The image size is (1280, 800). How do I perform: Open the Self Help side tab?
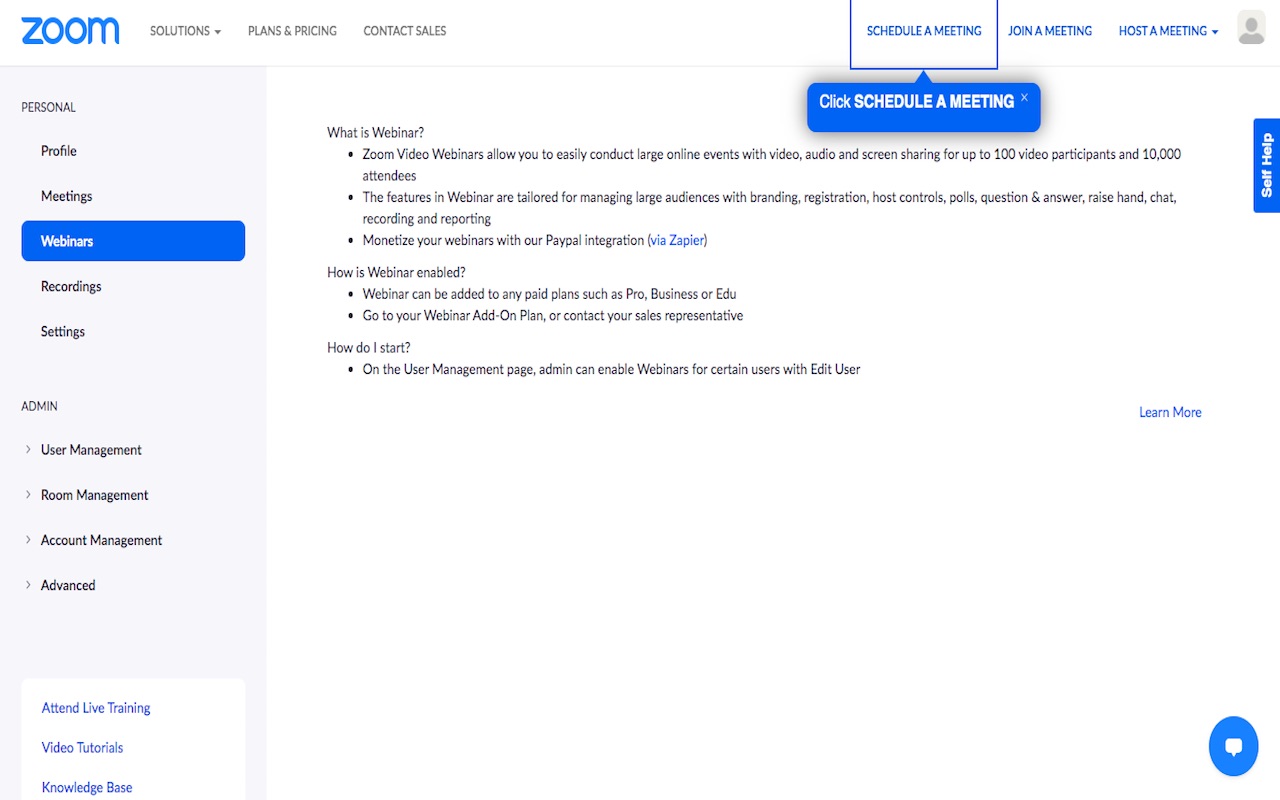coord(1267,165)
